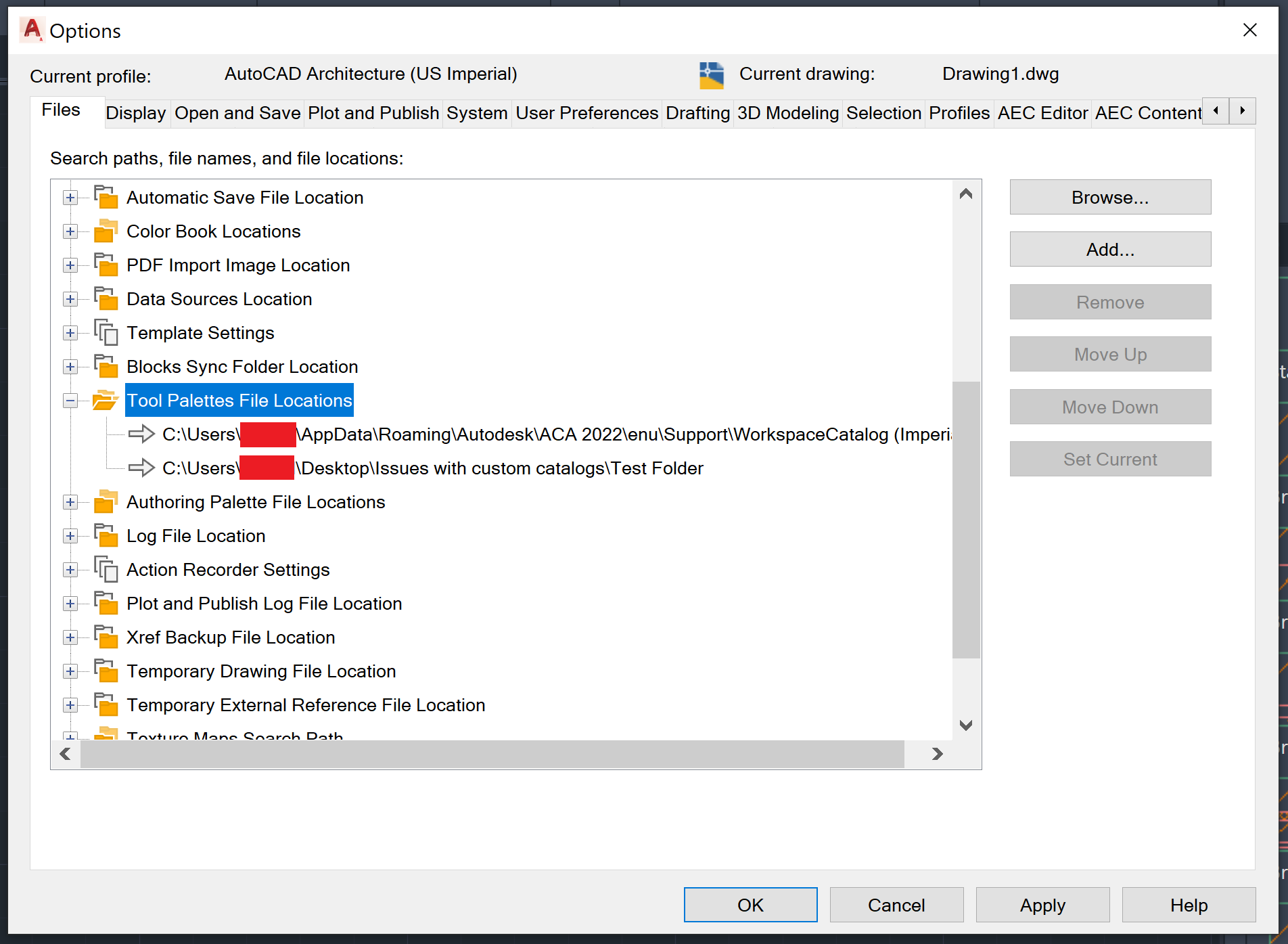1288x944 pixels.
Task: Click the PDF Import Image Location folder icon
Action: tap(106, 265)
